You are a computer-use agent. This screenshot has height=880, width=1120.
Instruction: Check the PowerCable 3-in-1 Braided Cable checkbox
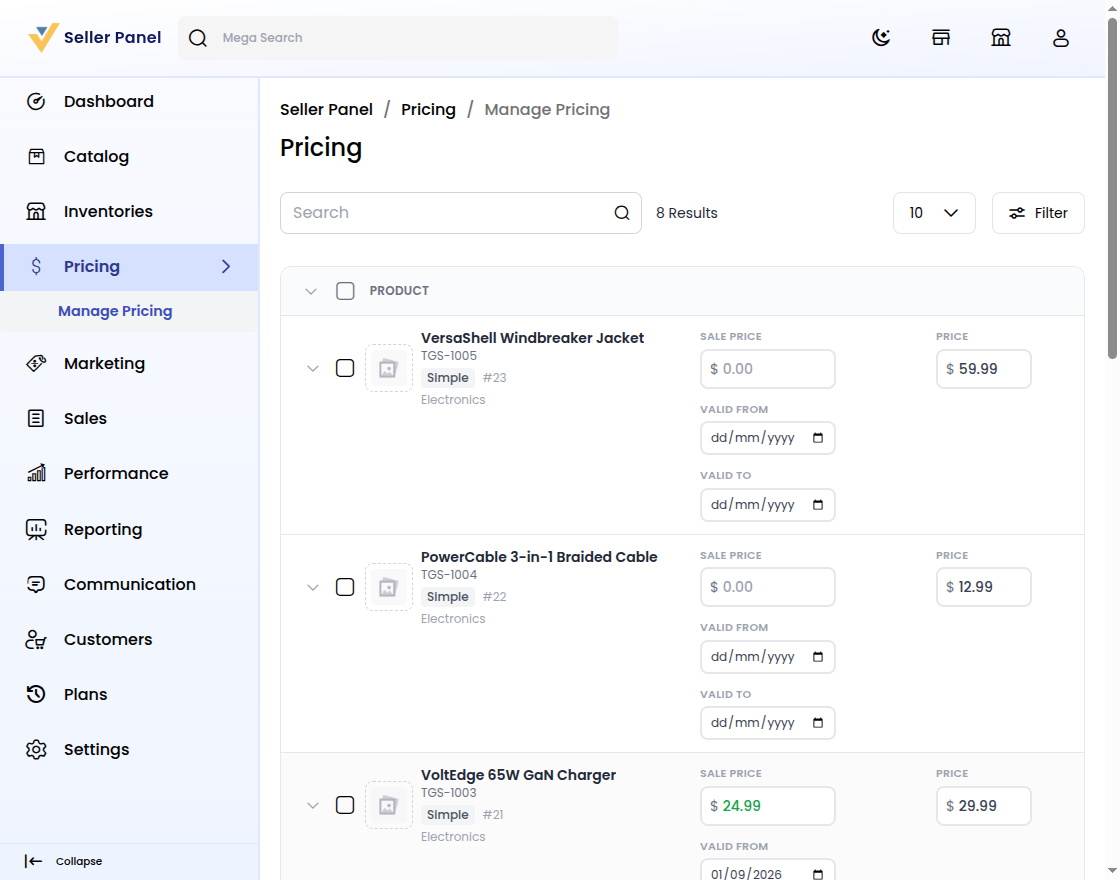tap(345, 587)
